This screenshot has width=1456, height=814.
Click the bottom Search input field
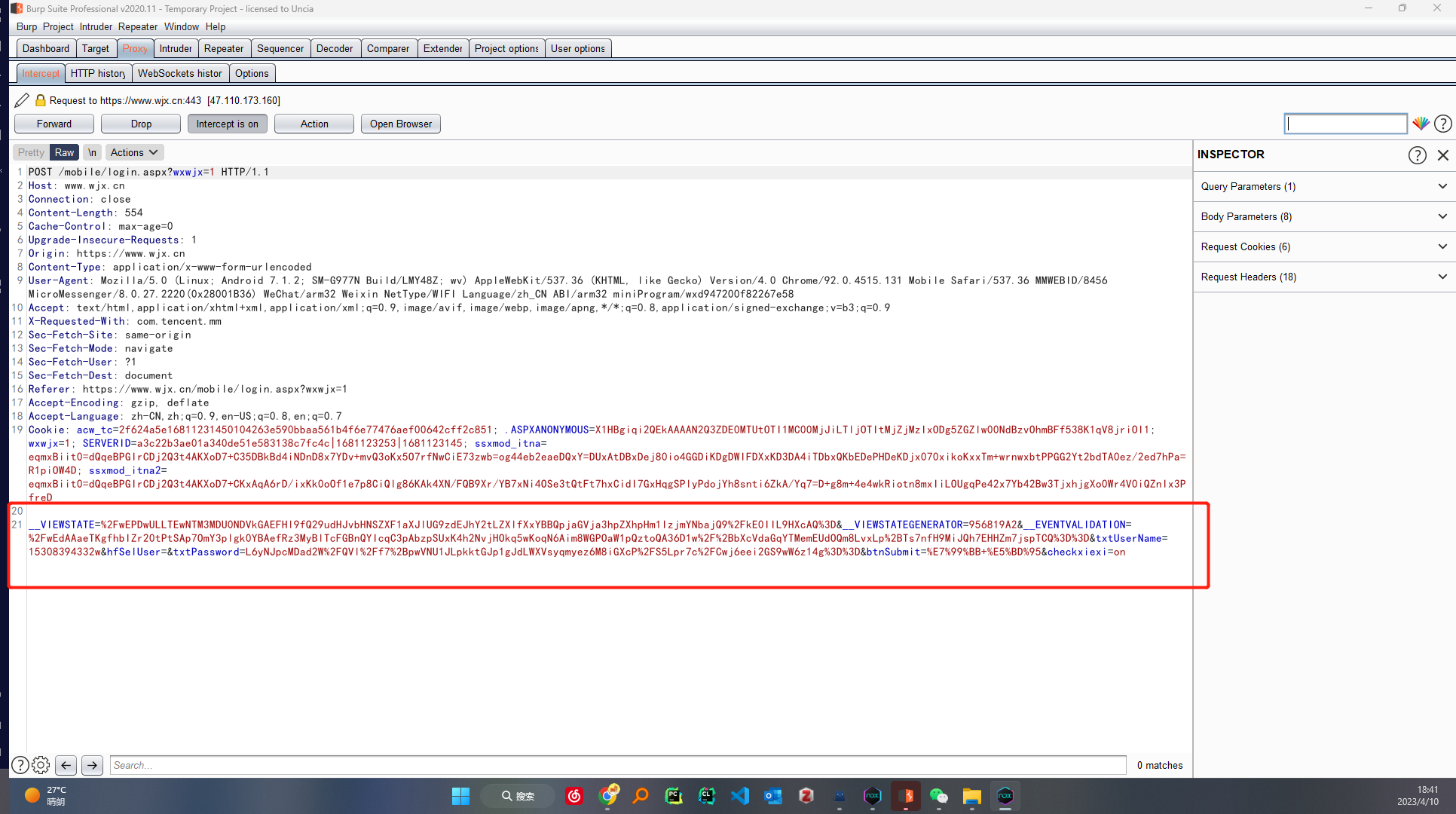point(617,765)
